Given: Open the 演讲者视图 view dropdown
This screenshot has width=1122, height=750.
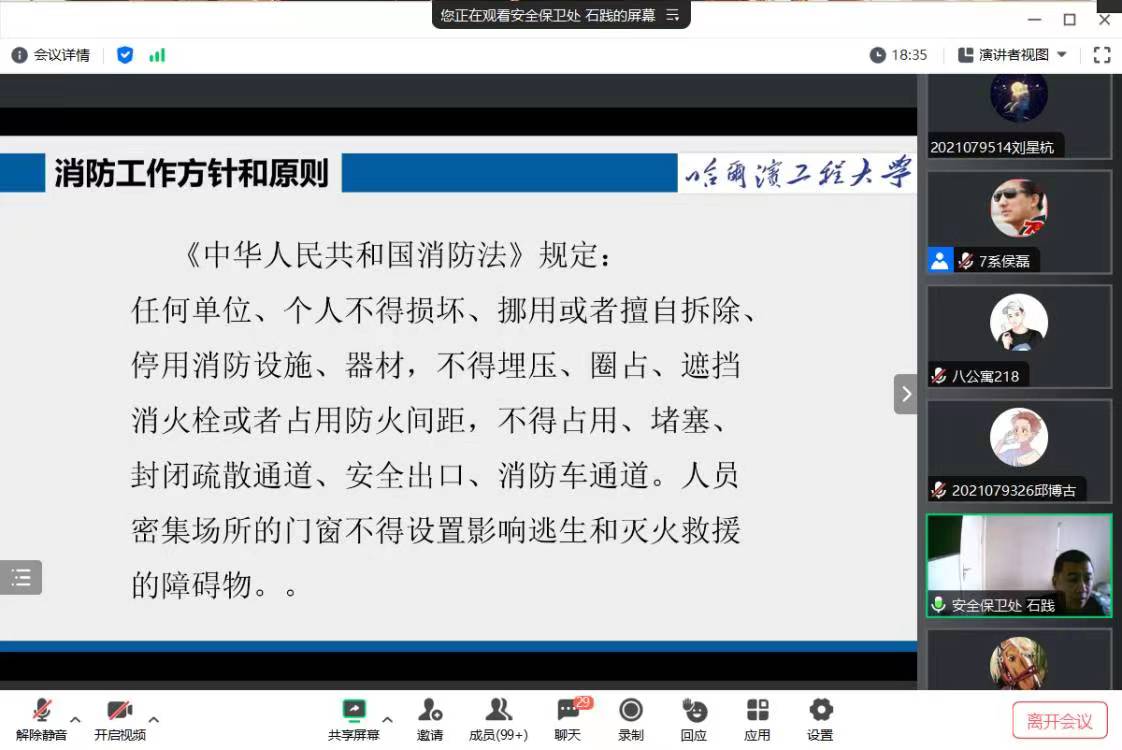Looking at the screenshot, I should click(x=1012, y=55).
